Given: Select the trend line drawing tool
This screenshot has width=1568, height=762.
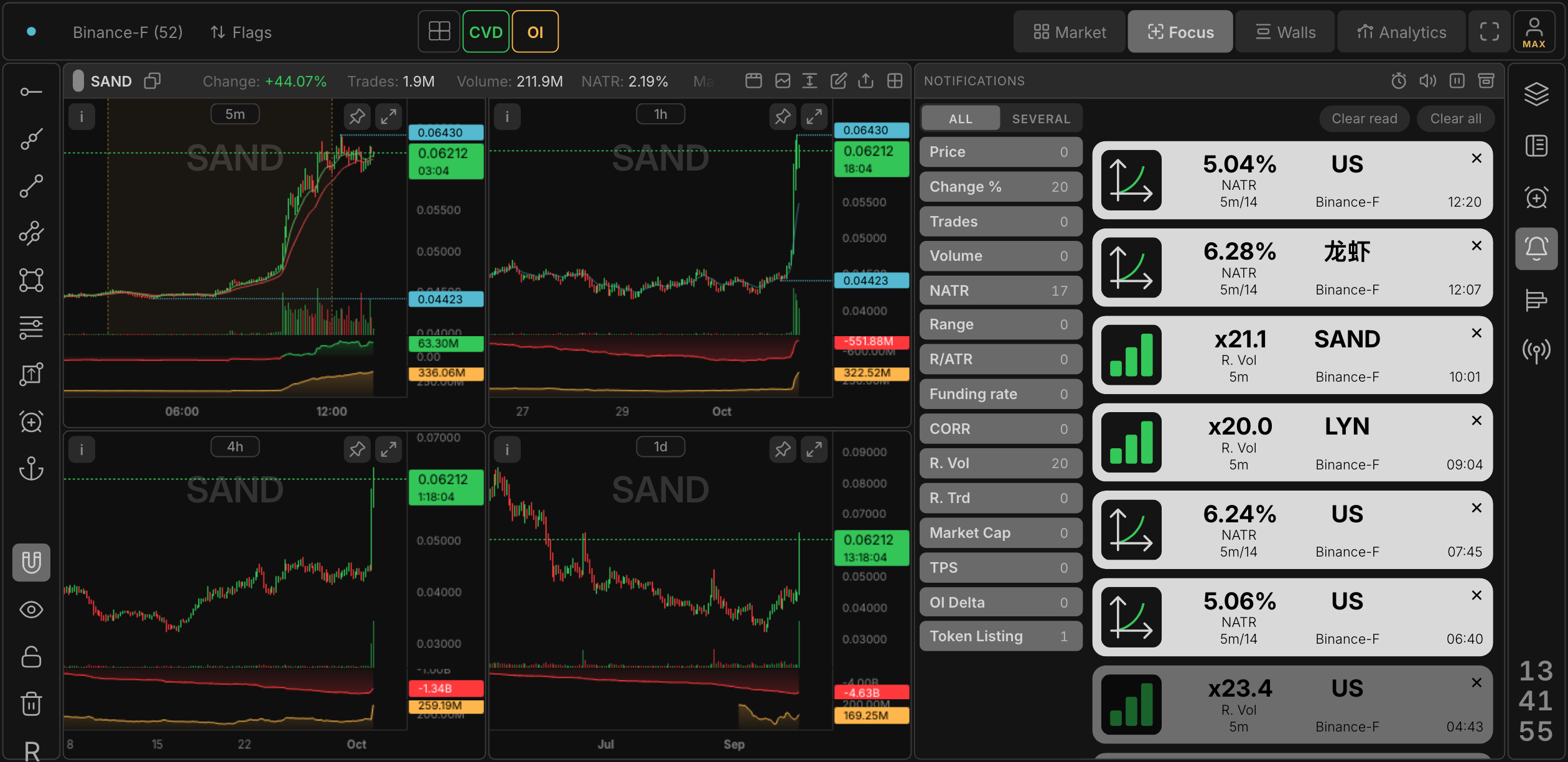Looking at the screenshot, I should [31, 186].
